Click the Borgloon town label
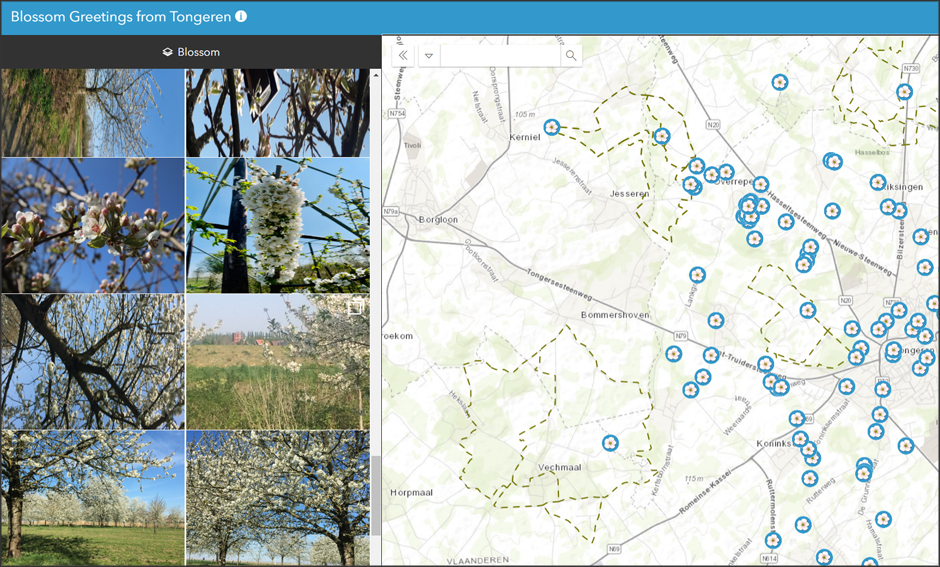Viewport: 940px width, 567px height. 438,219
